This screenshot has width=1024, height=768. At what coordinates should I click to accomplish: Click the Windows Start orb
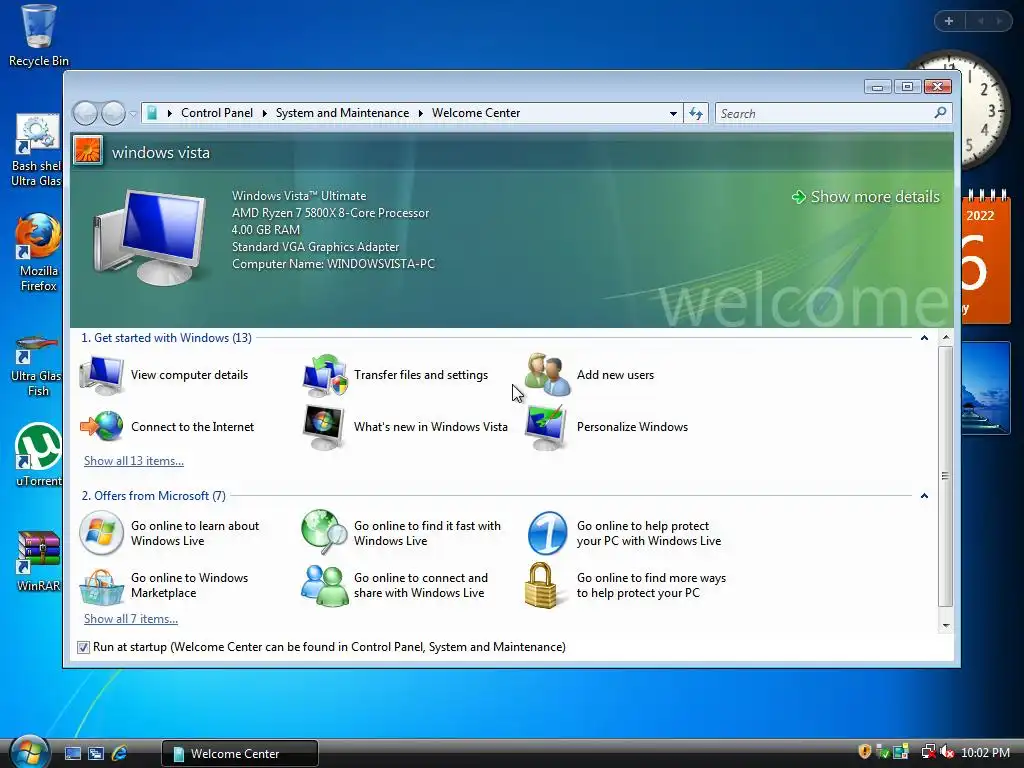[30, 751]
